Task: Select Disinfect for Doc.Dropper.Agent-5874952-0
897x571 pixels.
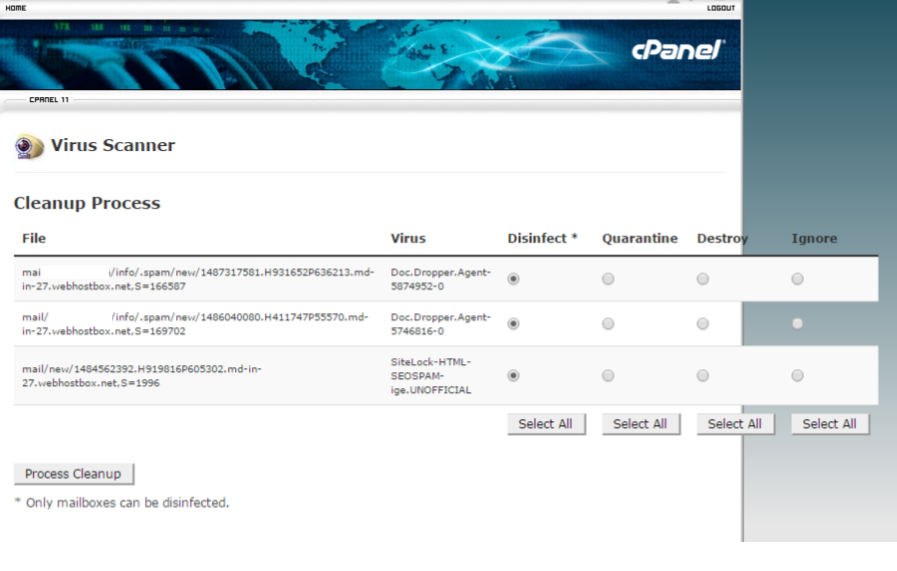Action: [513, 280]
